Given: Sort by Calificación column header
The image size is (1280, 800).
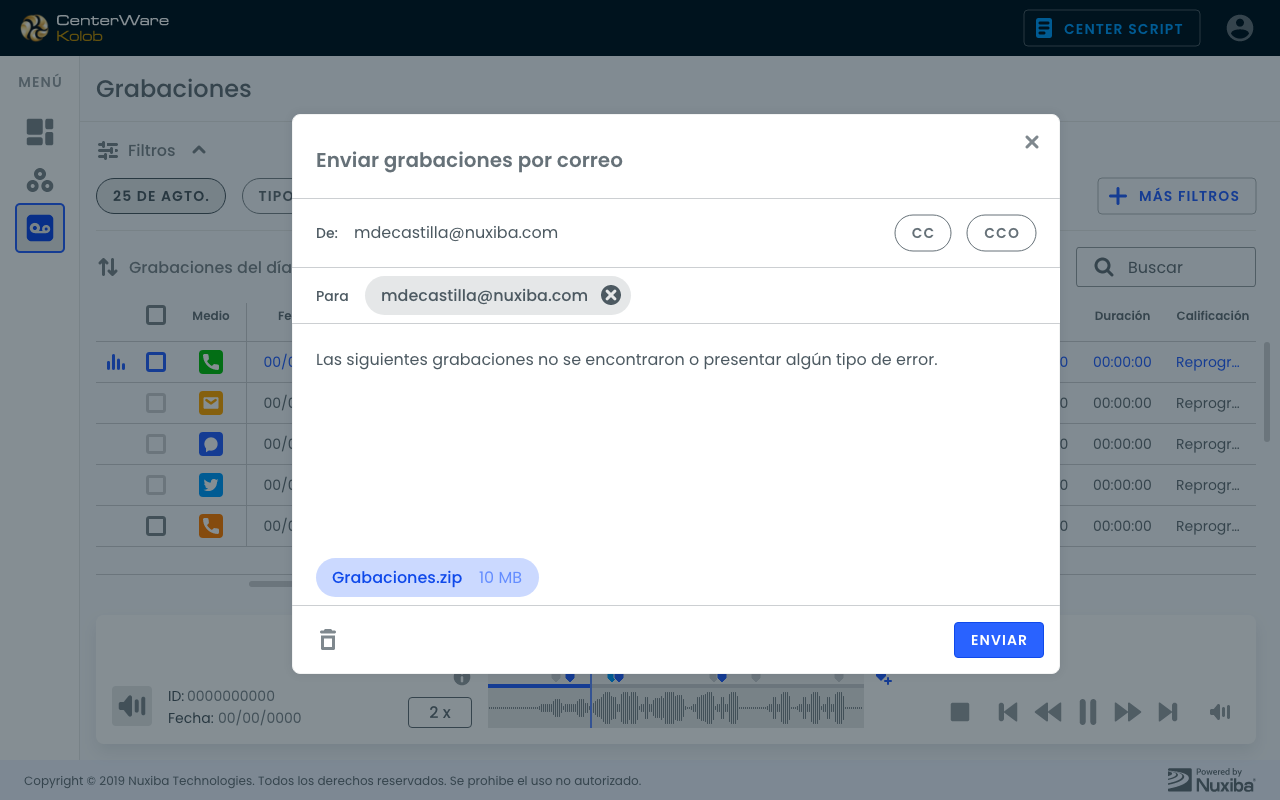Looking at the screenshot, I should click(x=1212, y=315).
